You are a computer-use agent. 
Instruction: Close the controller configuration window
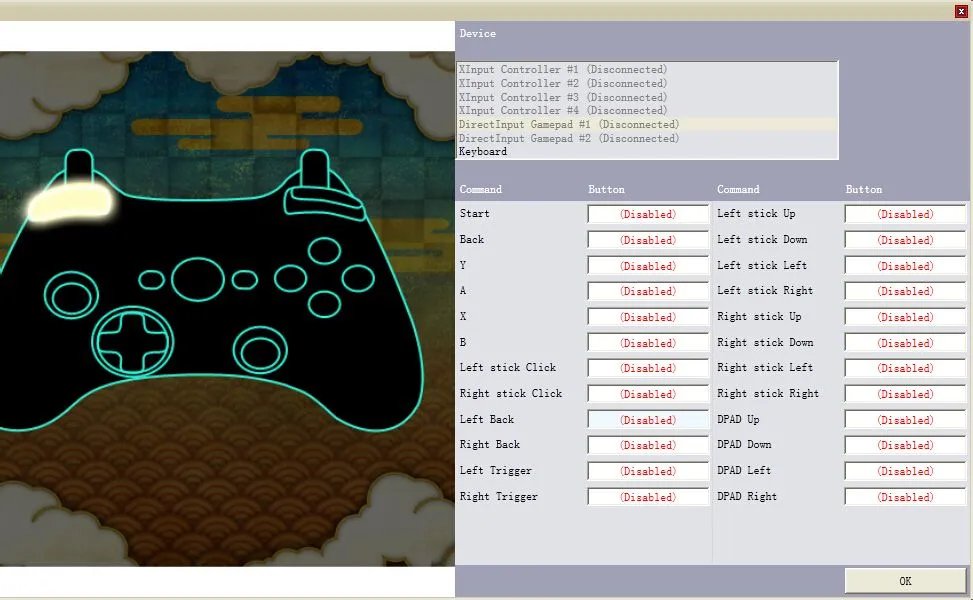[x=962, y=10]
